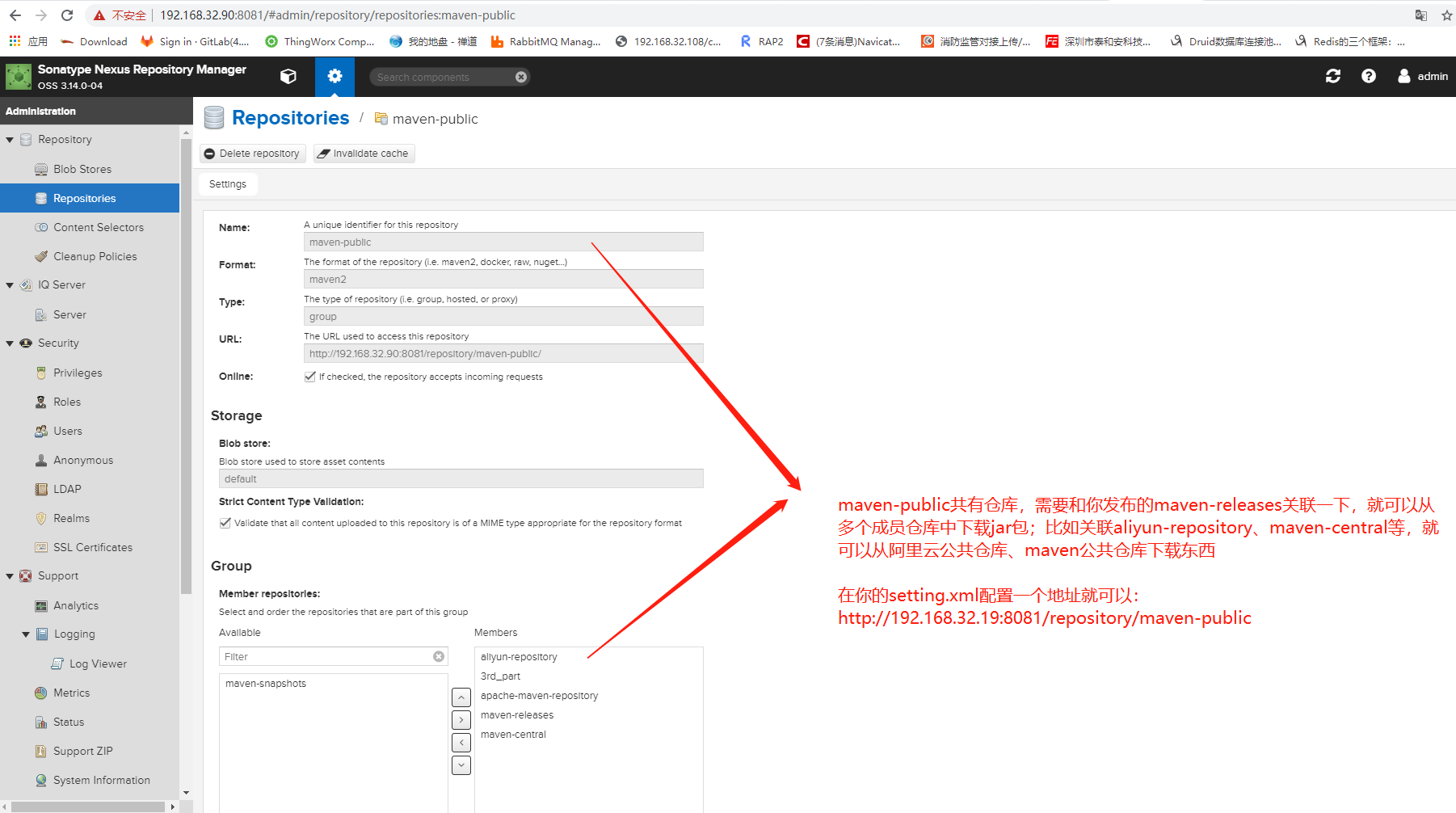1456x813 pixels.
Task: Click the sidebar horizontal scrollbar
Action: [x=87, y=807]
